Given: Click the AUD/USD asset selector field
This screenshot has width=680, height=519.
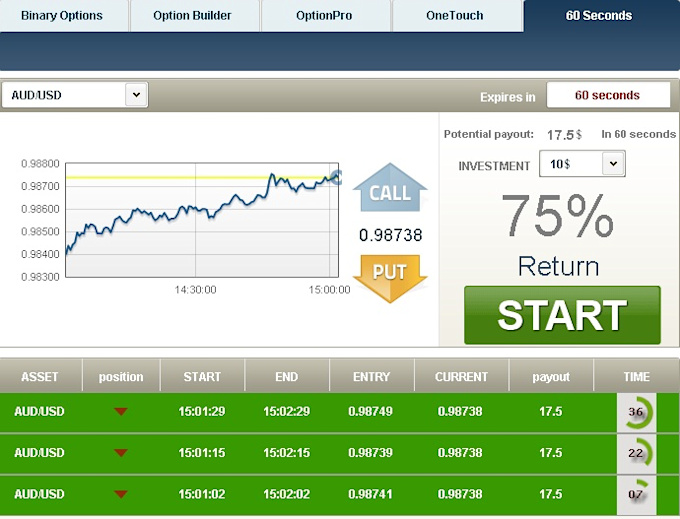Looking at the screenshot, I should tap(75, 95).
